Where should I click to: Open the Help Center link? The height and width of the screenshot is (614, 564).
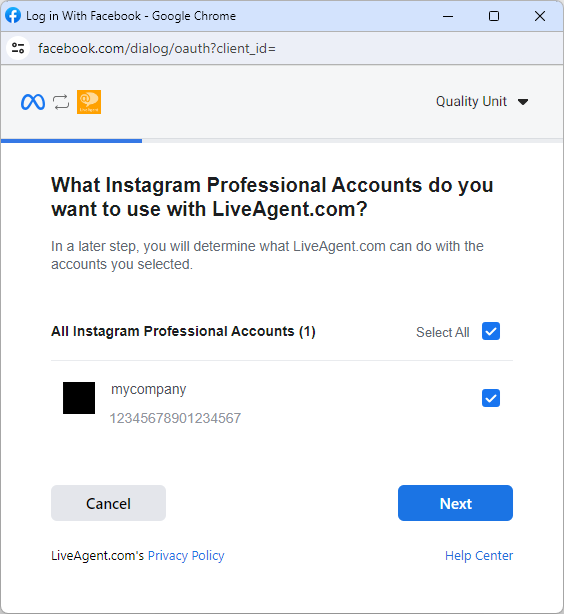(x=479, y=556)
